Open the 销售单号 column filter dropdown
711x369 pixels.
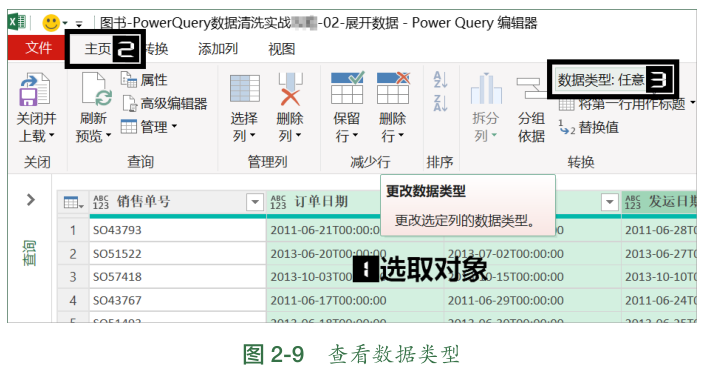(x=255, y=202)
